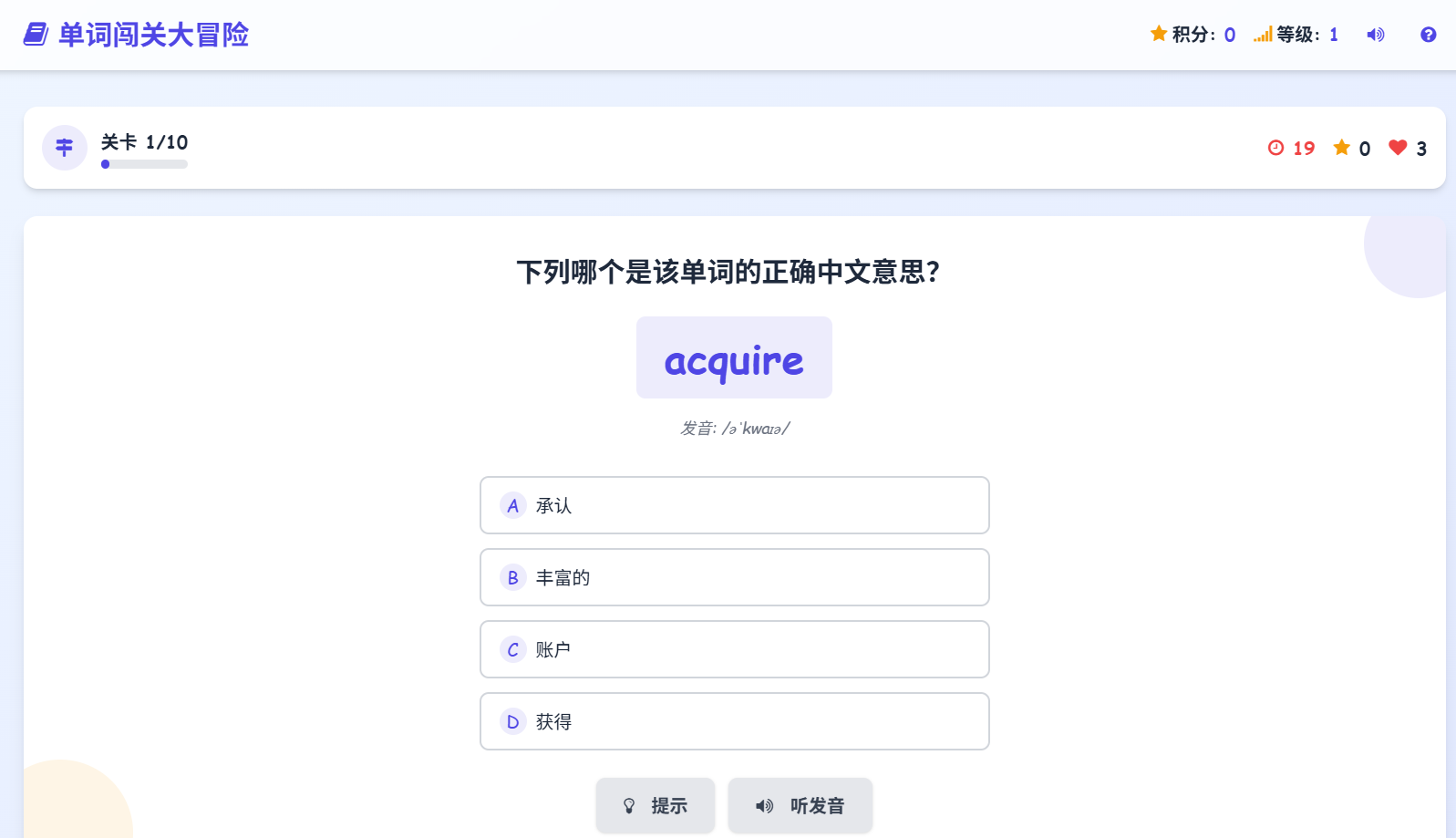This screenshot has width=1456, height=838.
Task: Click the level progress bar
Action: (144, 164)
